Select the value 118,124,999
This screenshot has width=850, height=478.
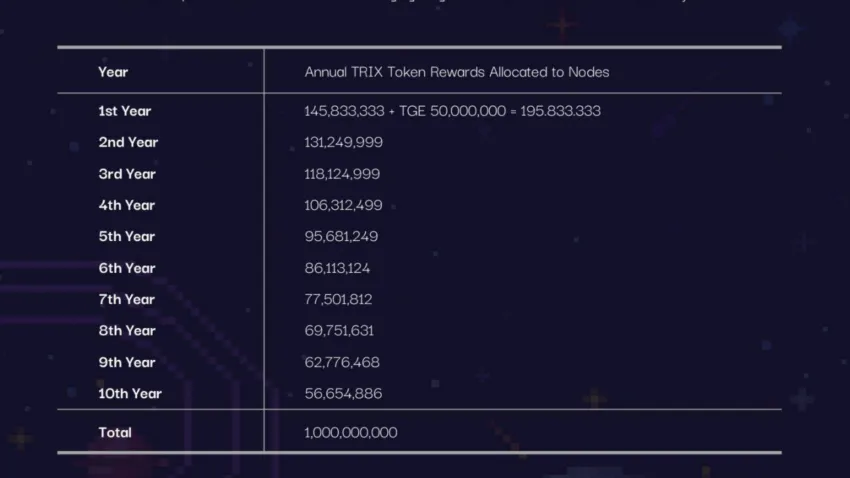pyautogui.click(x=342, y=174)
